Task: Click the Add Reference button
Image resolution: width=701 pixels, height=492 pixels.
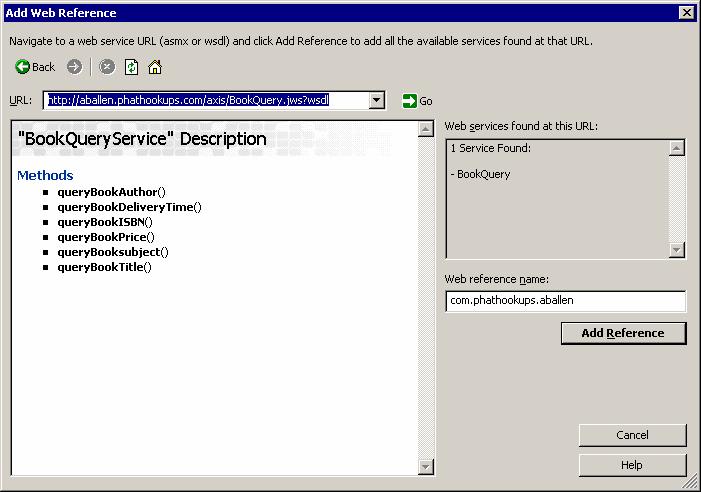Action: (x=623, y=333)
